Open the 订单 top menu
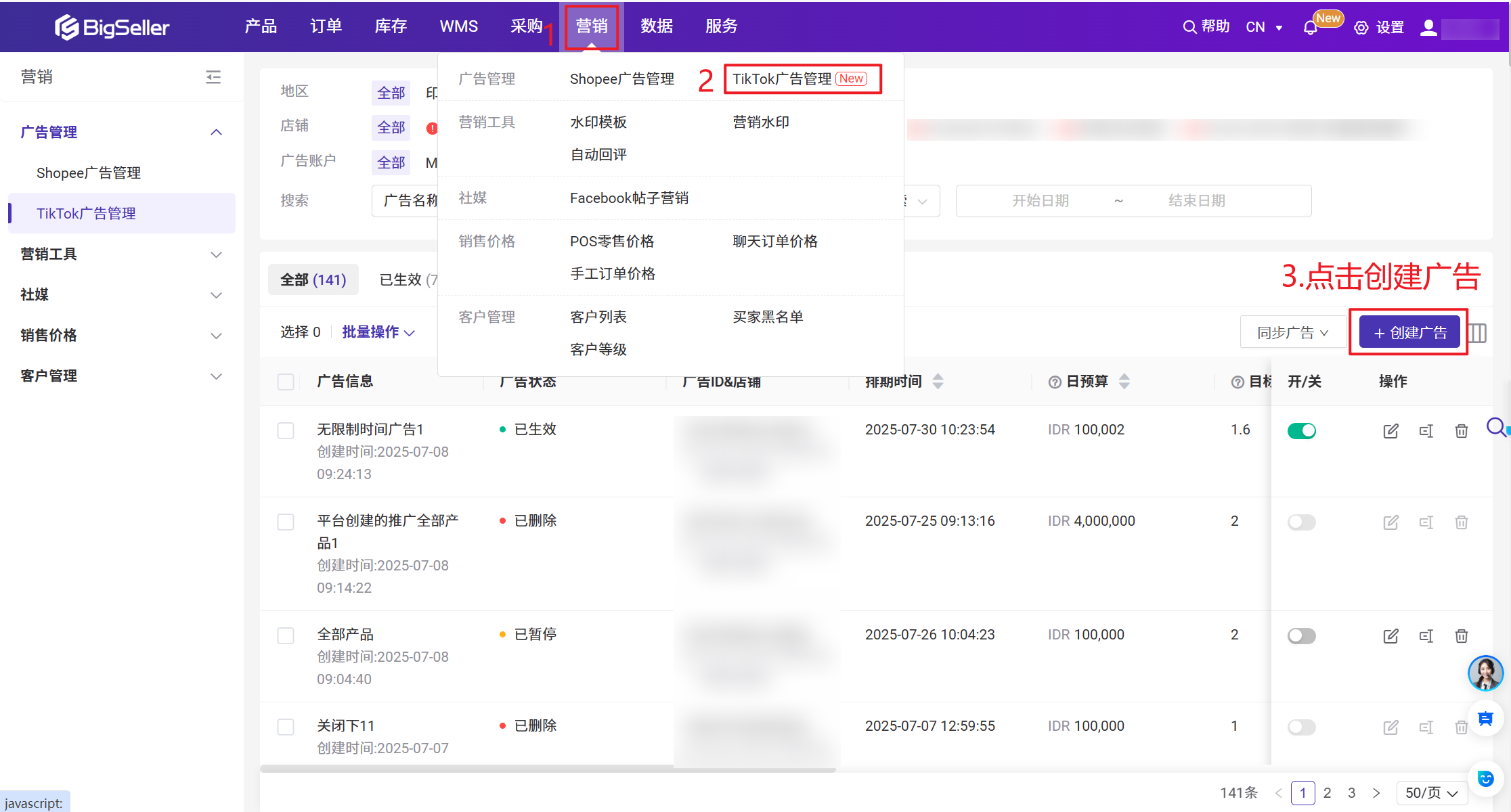 (326, 26)
